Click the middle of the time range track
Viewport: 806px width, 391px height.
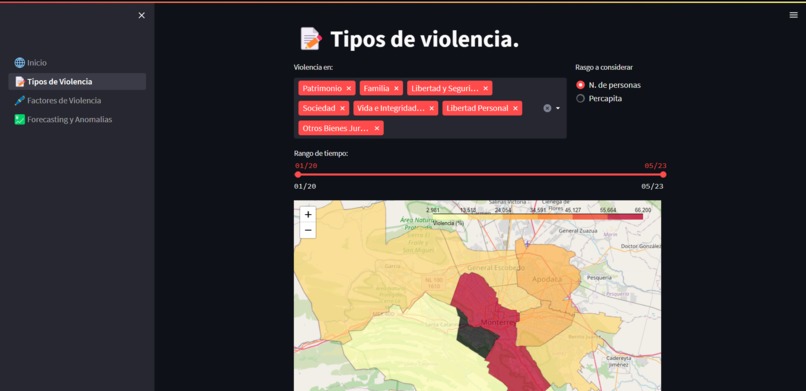(481, 175)
